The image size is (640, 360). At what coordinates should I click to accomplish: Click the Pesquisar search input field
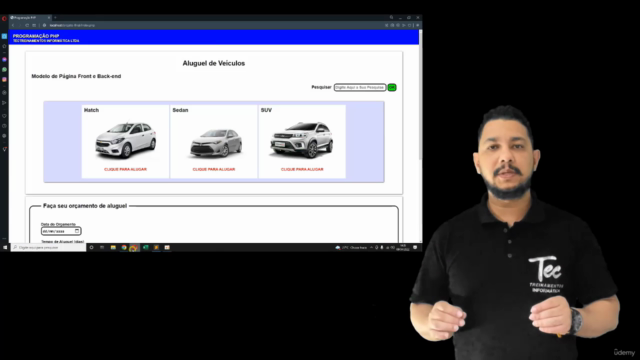click(x=360, y=87)
